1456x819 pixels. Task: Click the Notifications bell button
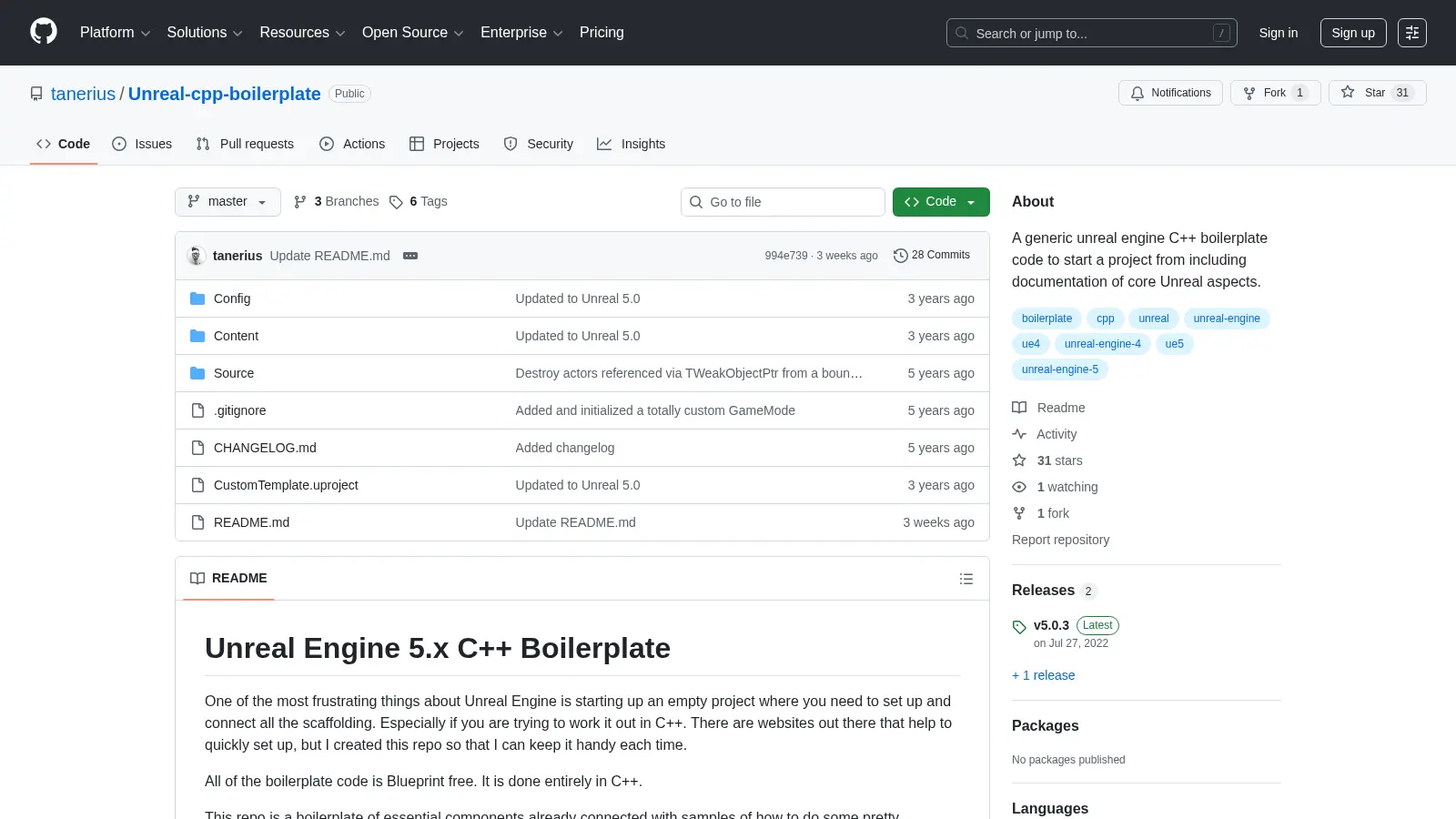click(x=1170, y=93)
